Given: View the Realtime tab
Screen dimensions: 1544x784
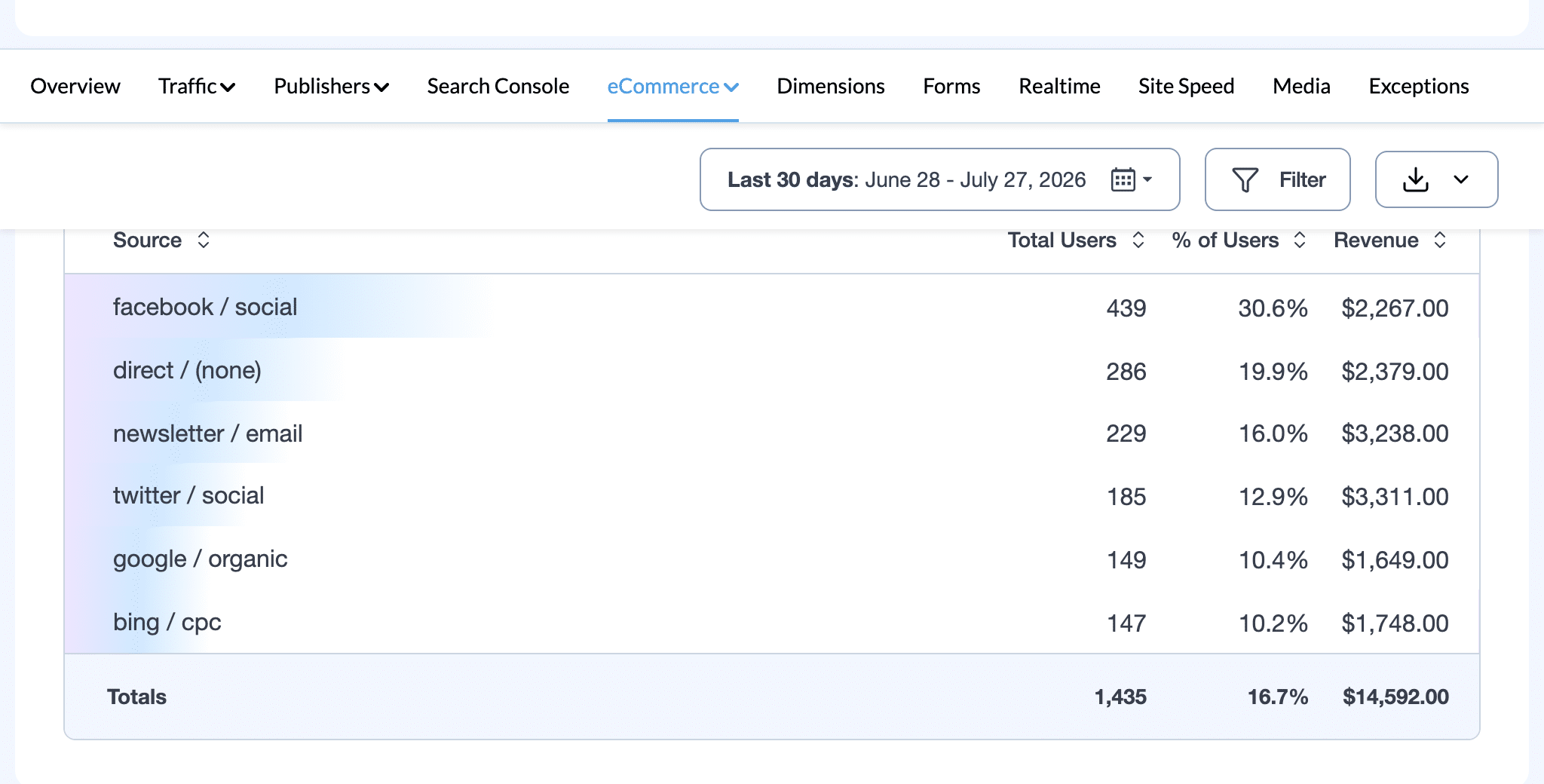Looking at the screenshot, I should click(1059, 86).
